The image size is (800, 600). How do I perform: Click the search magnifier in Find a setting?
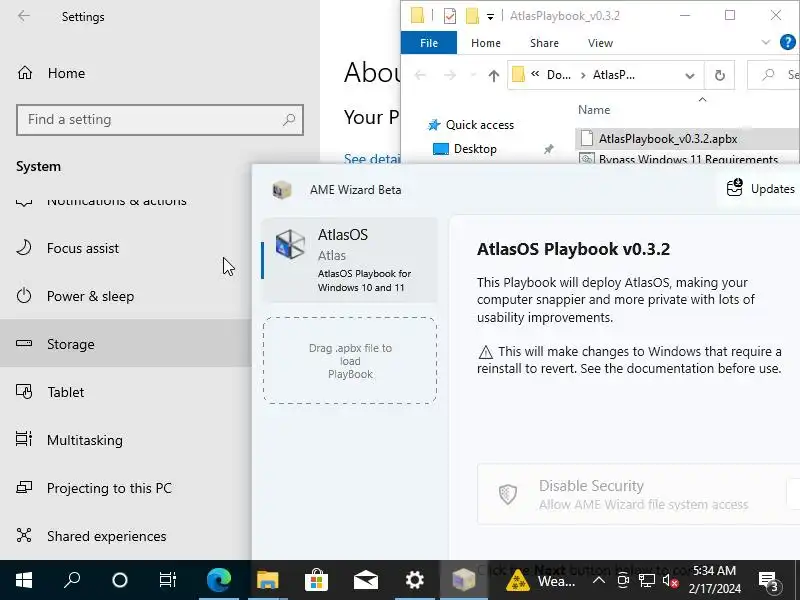289,119
